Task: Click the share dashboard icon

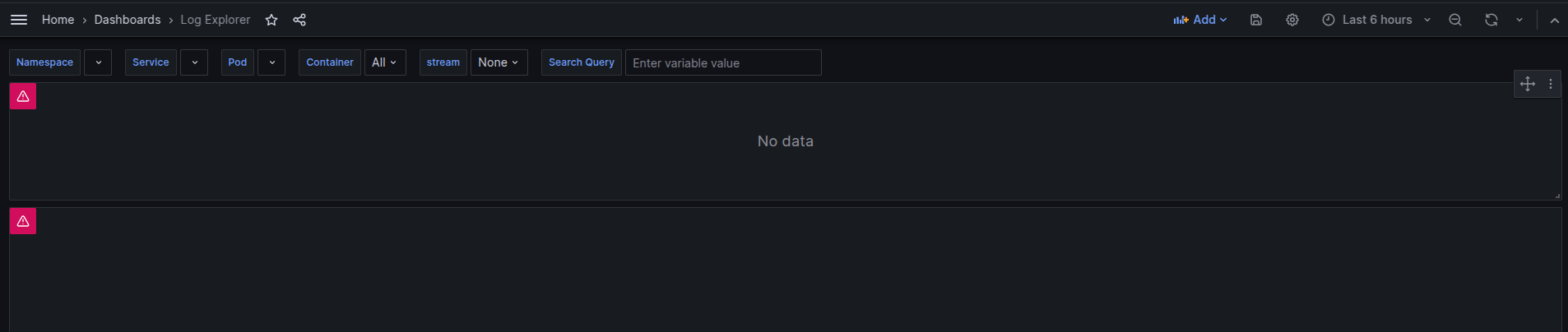Action: coord(299,20)
